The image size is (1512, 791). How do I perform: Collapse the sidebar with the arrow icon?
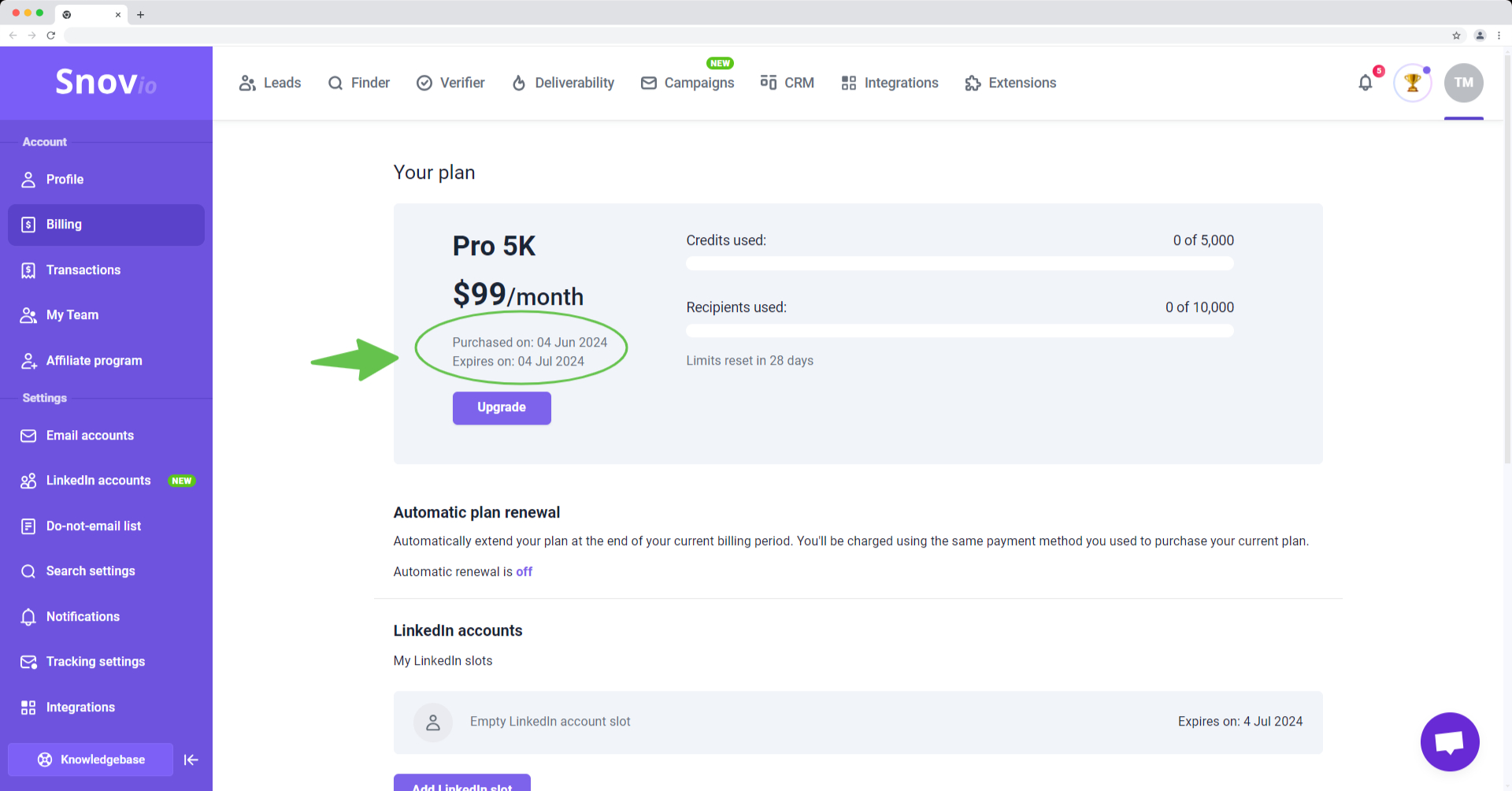tap(191, 759)
